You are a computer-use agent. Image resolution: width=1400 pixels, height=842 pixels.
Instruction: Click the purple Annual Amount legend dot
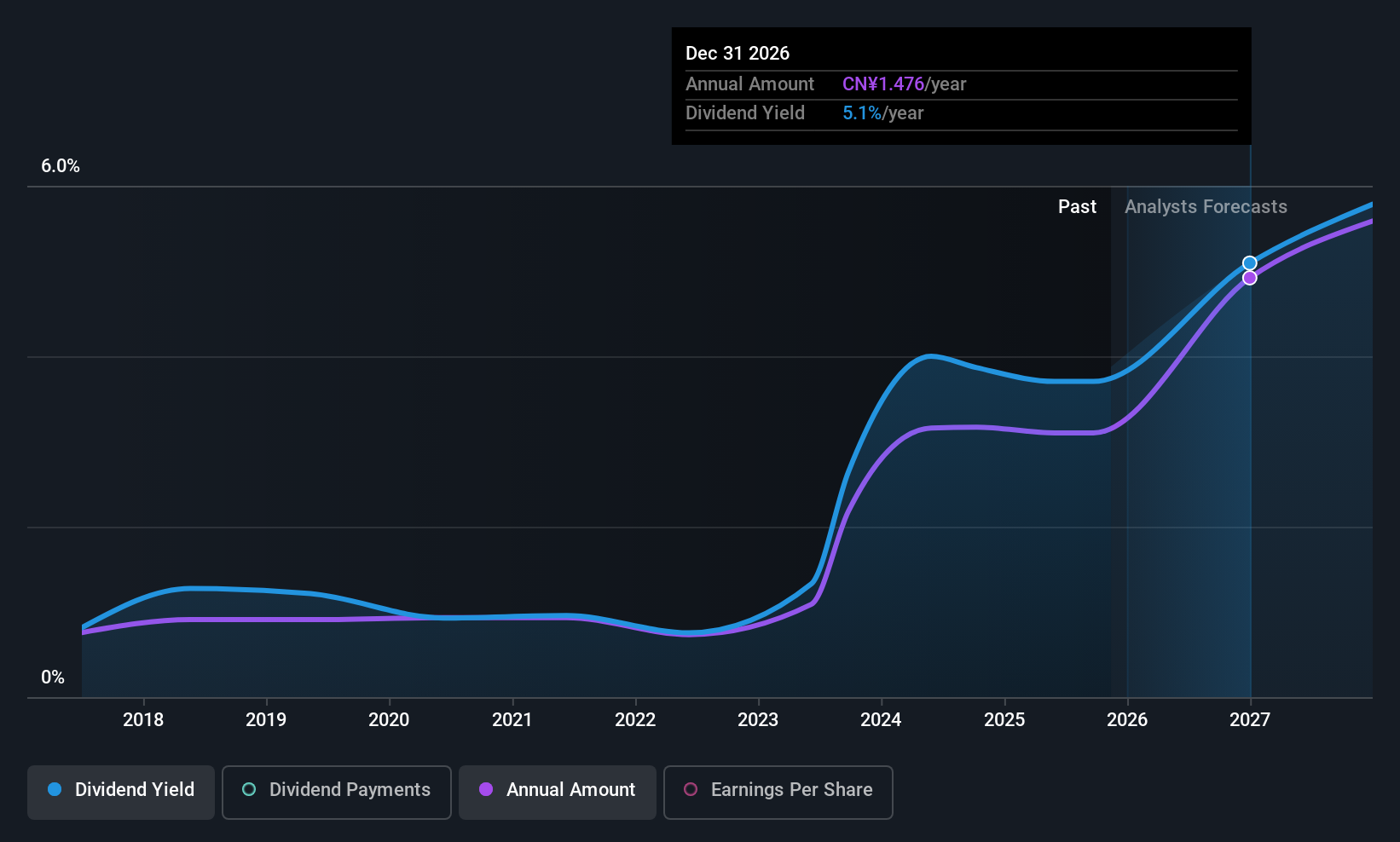[x=486, y=790]
